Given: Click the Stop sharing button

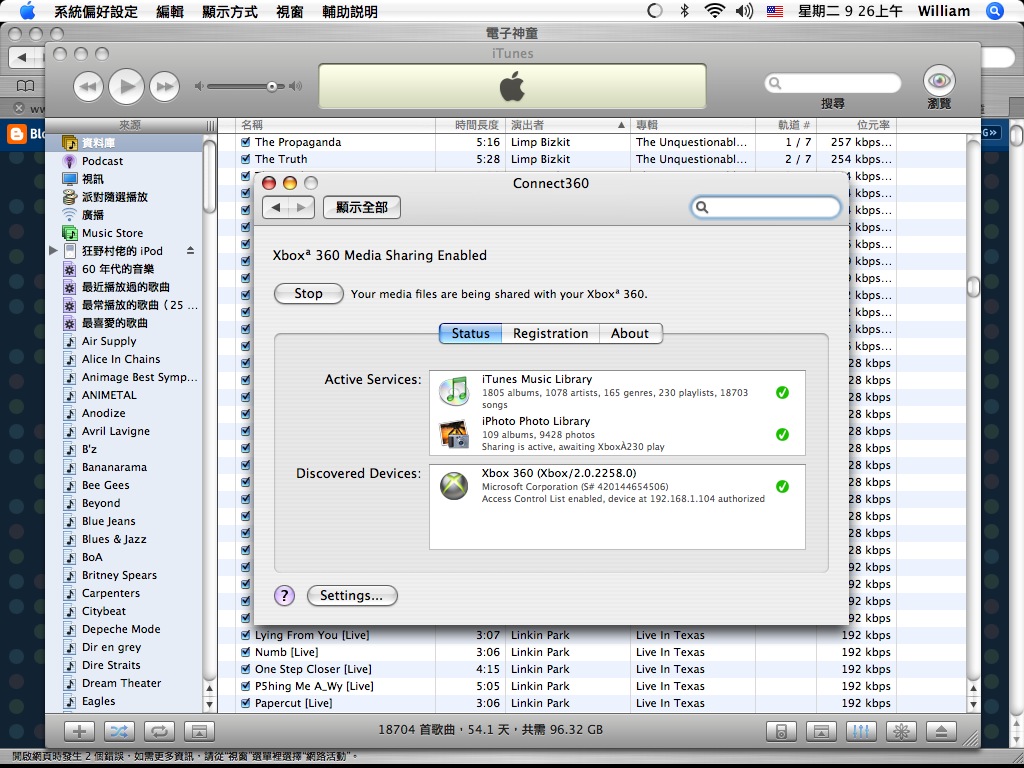Looking at the screenshot, I should click(x=308, y=294).
